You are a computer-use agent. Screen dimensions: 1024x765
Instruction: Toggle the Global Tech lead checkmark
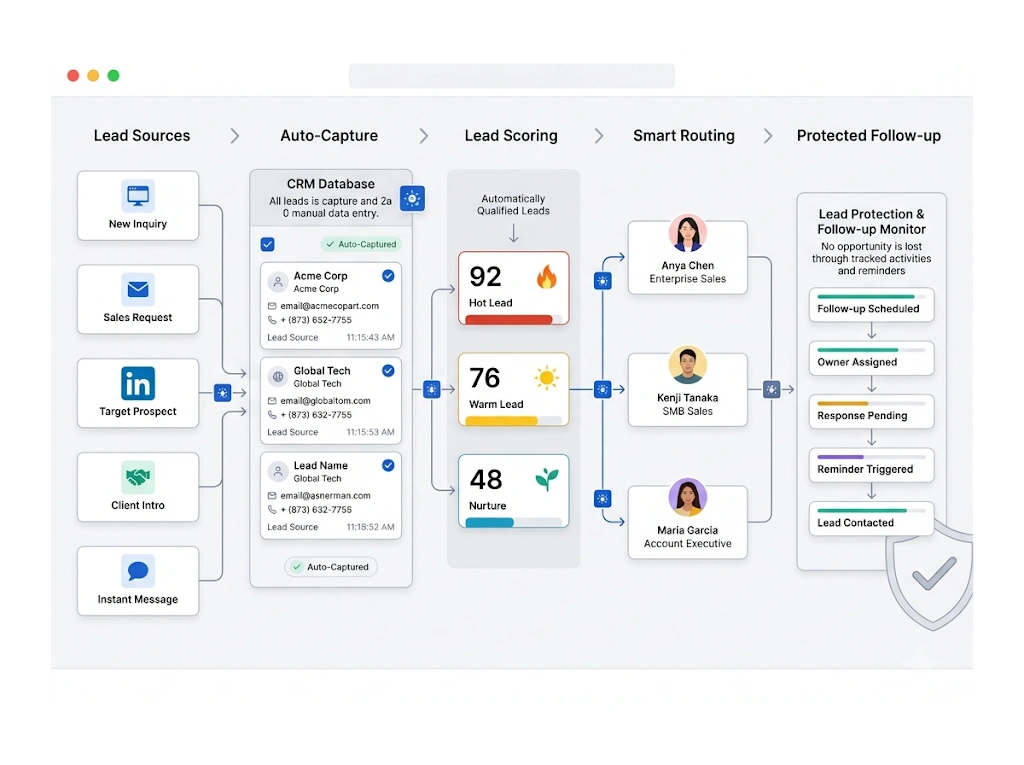(x=388, y=370)
